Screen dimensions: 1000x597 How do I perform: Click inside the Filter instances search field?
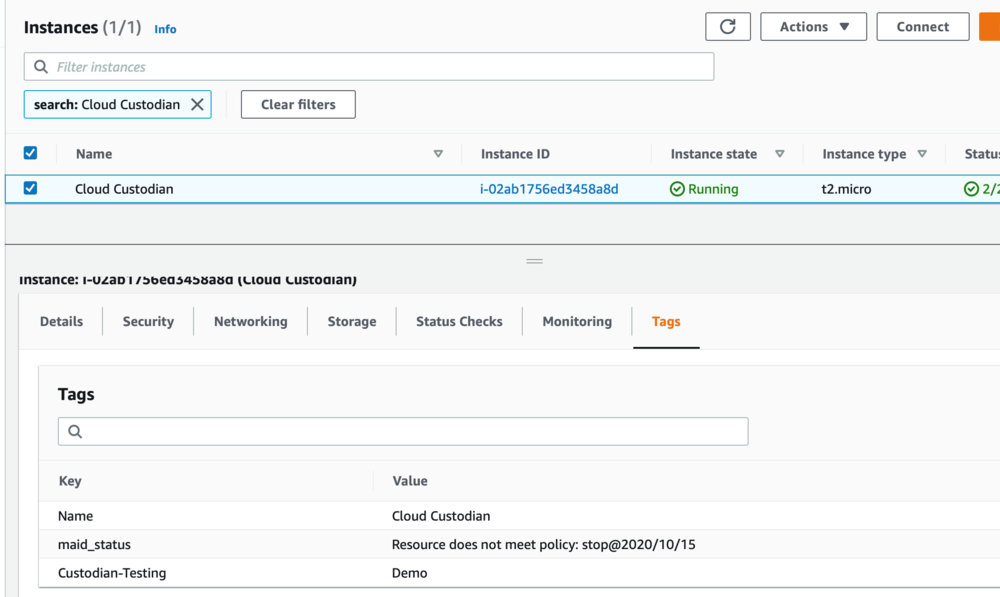point(300,66)
